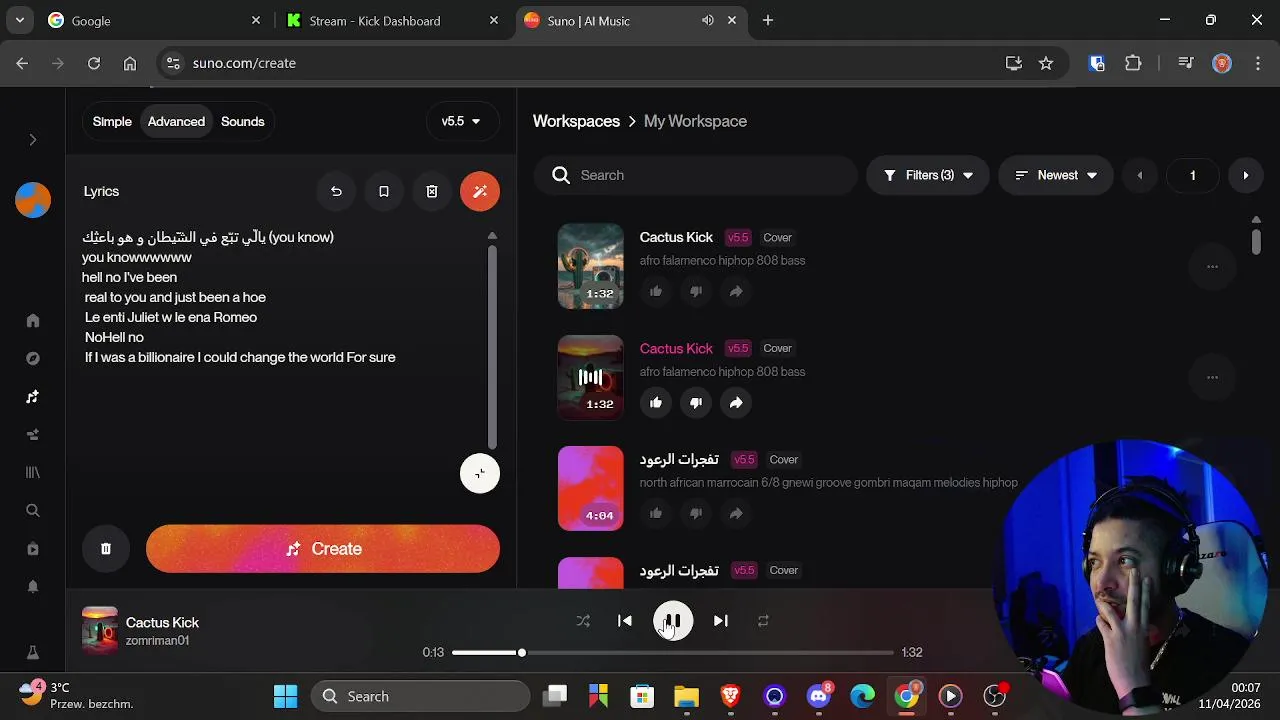Expand the Suno sidebar with the arrow
This screenshot has width=1280, height=720.
tap(32, 140)
